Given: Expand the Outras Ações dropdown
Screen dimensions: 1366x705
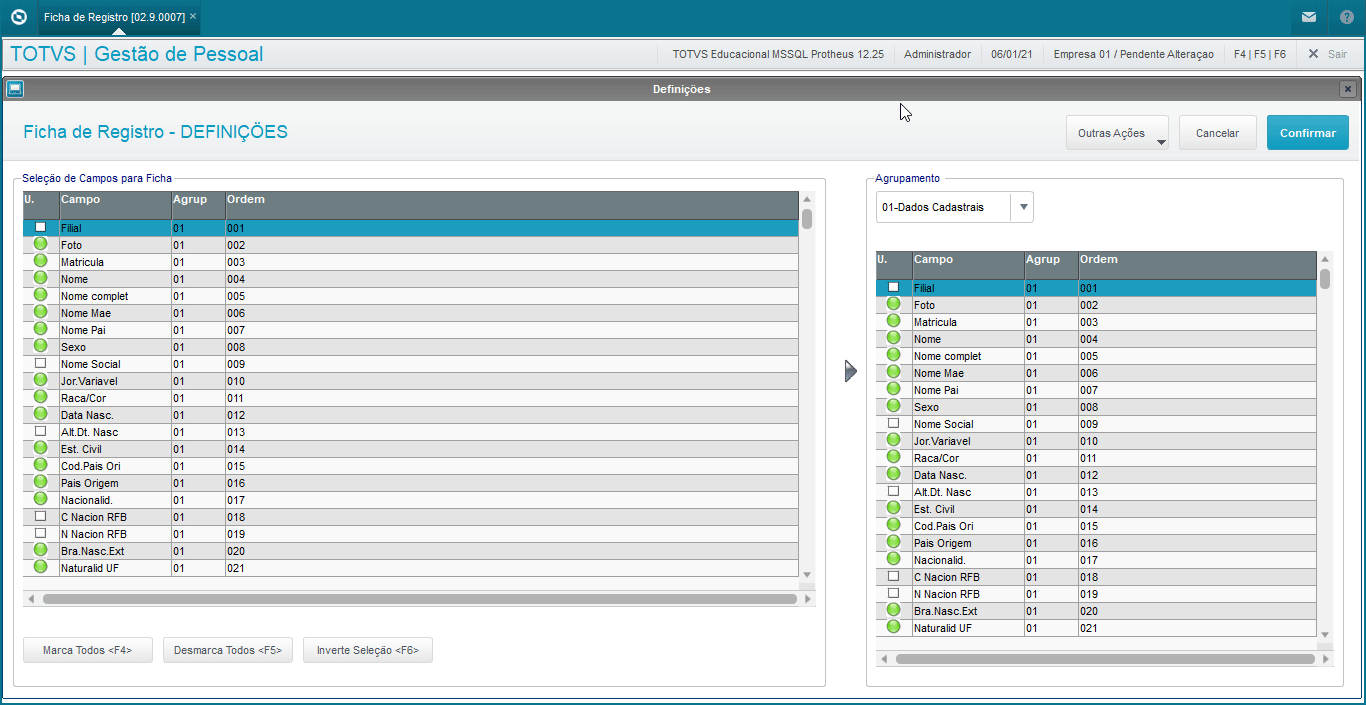Looking at the screenshot, I should 1117,133.
